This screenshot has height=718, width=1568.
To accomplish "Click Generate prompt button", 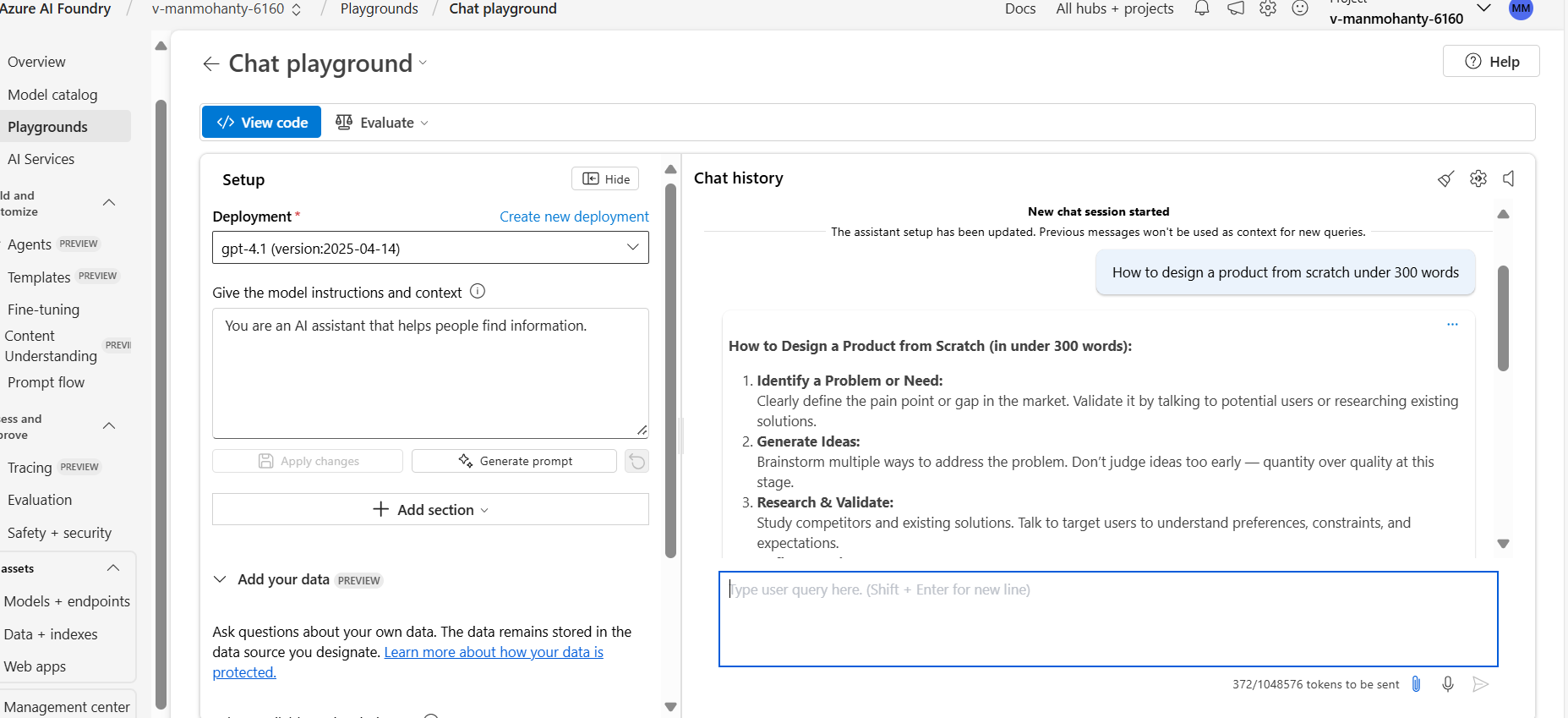I will [514, 461].
